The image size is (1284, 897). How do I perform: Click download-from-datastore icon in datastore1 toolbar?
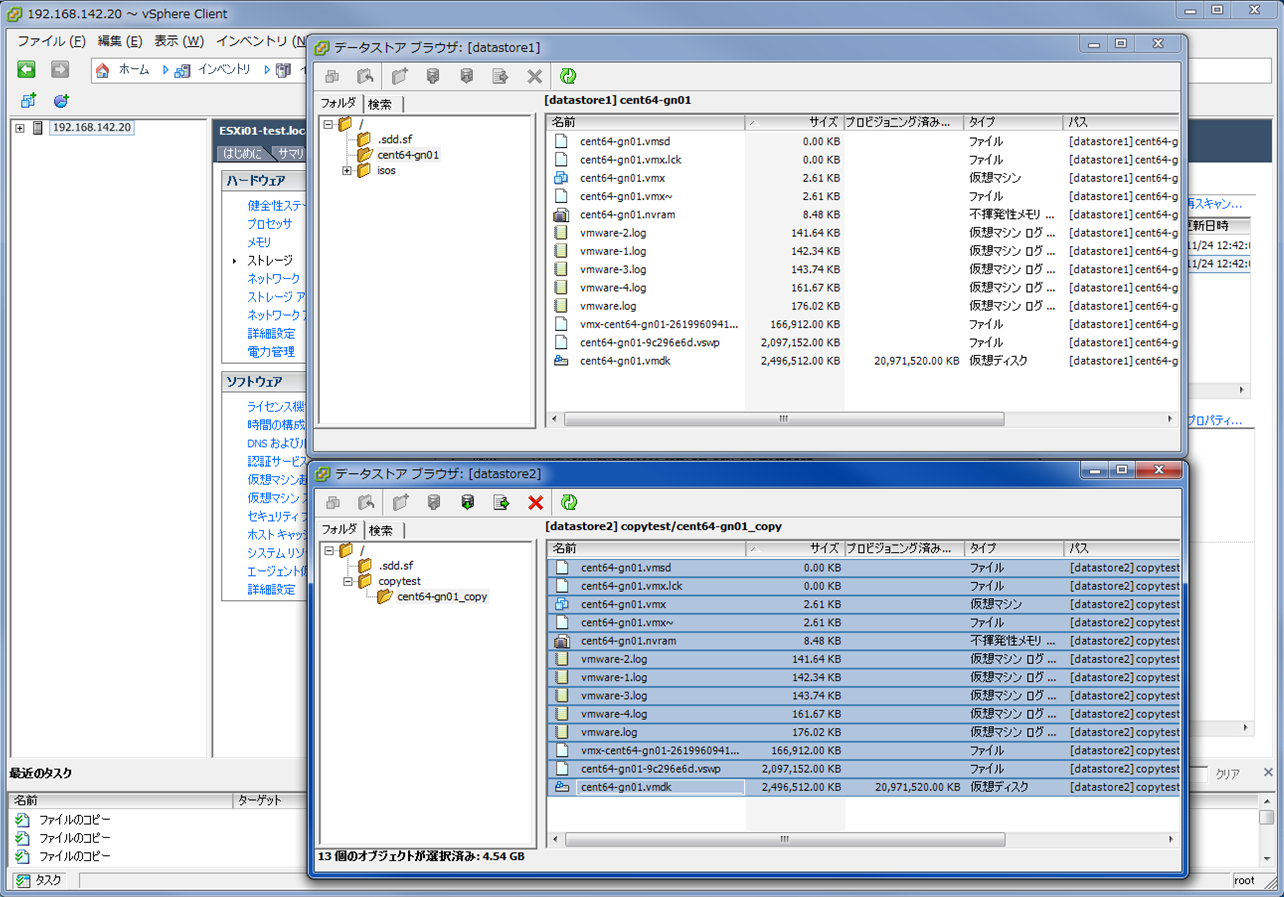pos(466,76)
